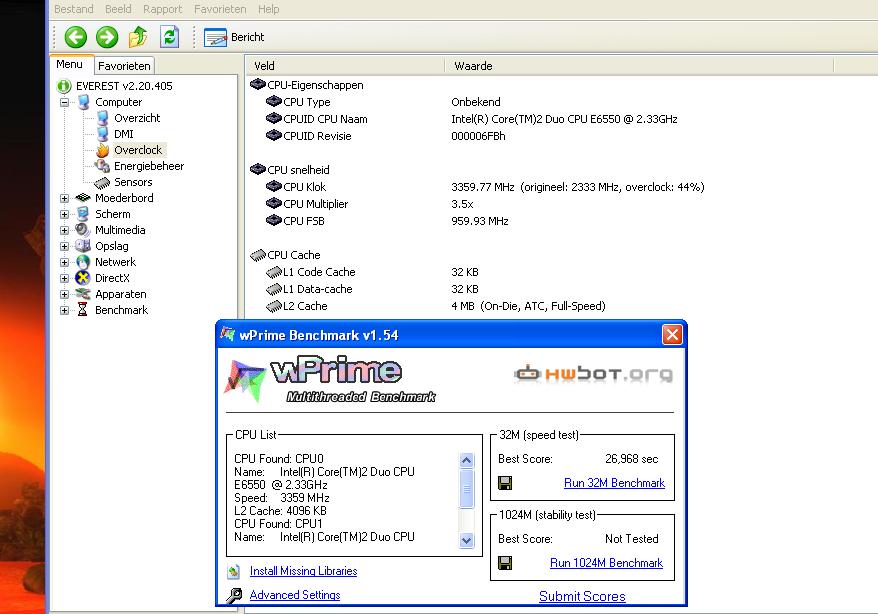The width and height of the screenshot is (878, 614).
Task: Open the Favorieten menu in menu bar
Action: (x=220, y=9)
